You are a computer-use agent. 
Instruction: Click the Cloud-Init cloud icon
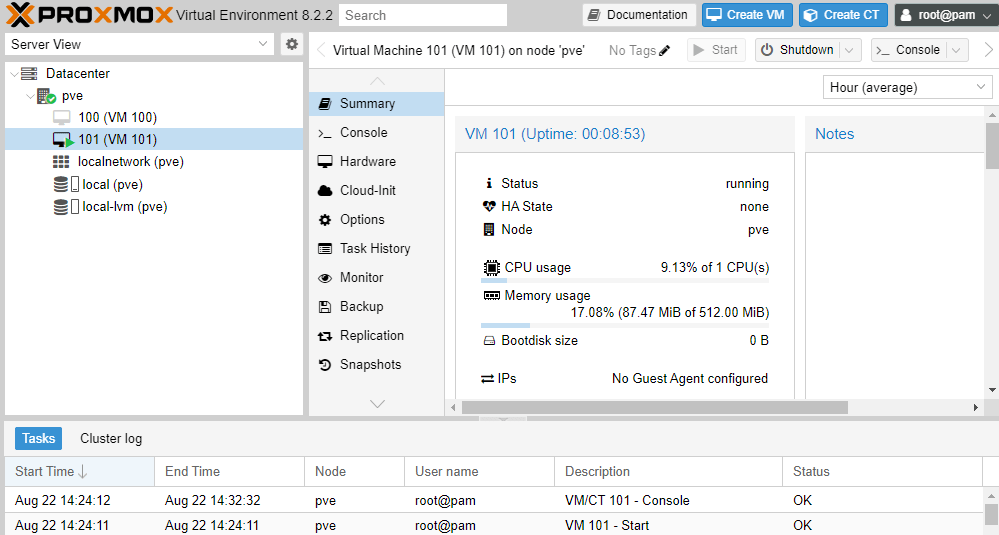[325, 190]
